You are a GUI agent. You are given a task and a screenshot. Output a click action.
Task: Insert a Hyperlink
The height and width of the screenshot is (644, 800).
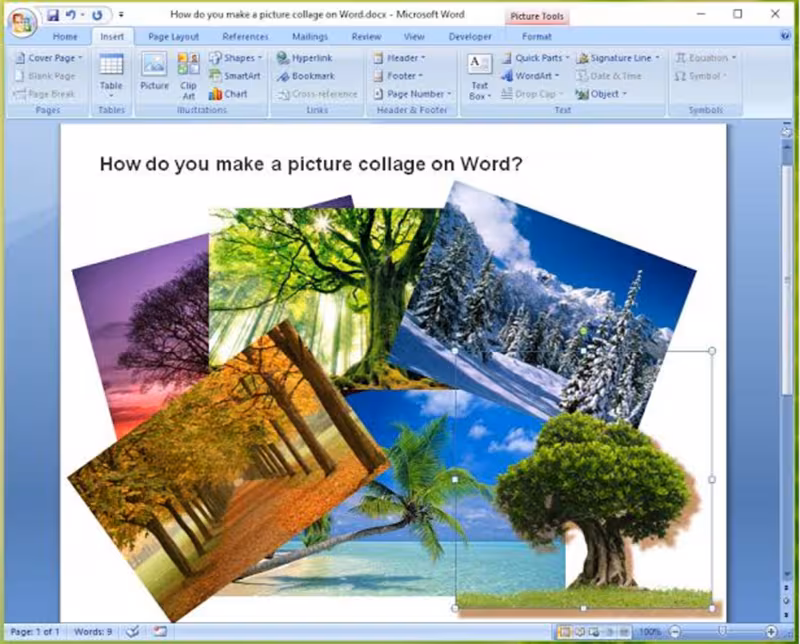click(305, 58)
